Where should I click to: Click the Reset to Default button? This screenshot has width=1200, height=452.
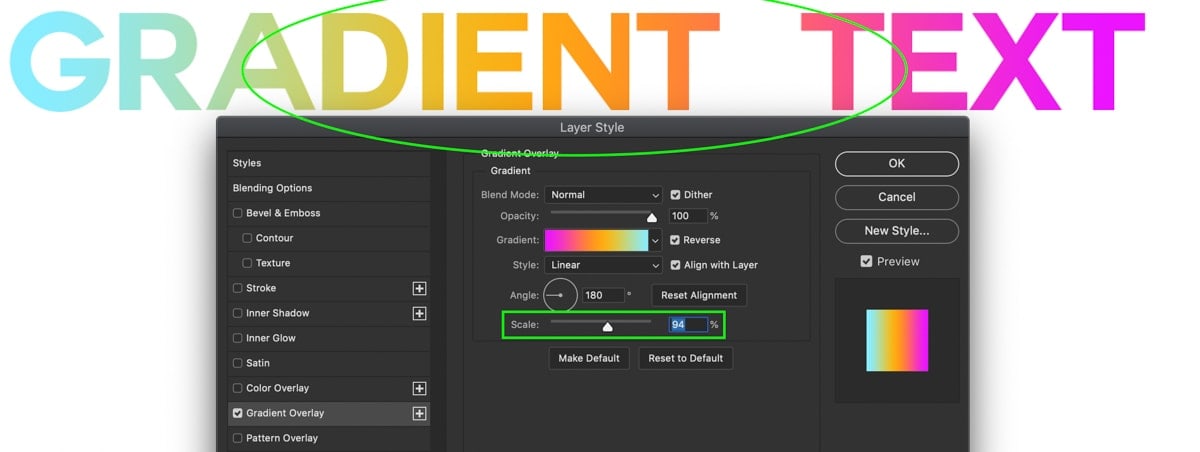686,358
